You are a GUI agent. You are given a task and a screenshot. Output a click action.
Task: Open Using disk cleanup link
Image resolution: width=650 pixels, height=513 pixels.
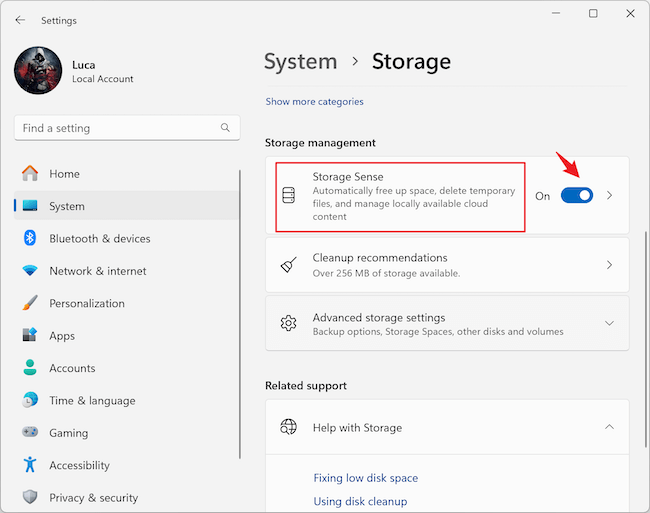[x=360, y=501]
